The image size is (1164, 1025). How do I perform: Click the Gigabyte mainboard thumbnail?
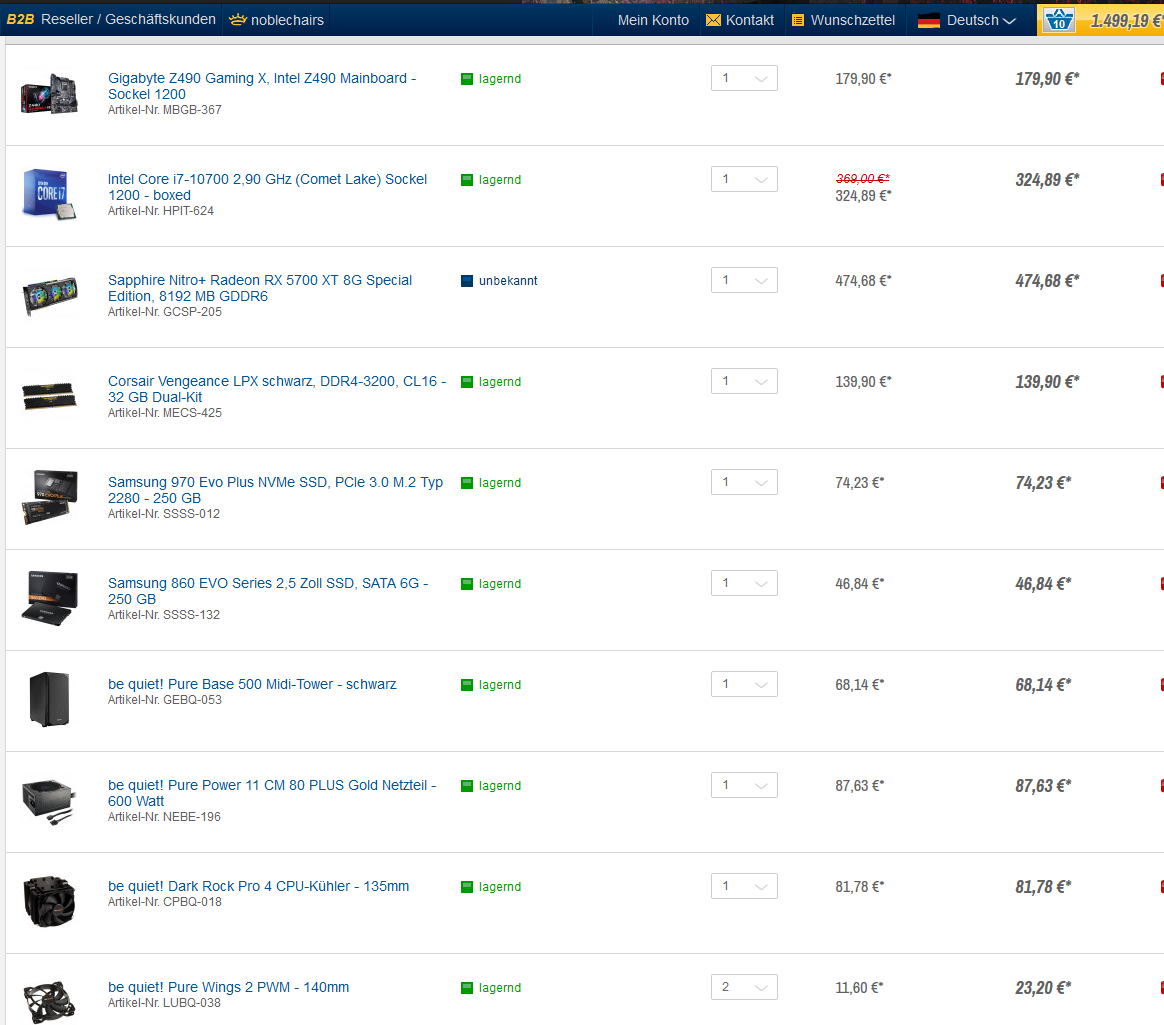coord(49,94)
